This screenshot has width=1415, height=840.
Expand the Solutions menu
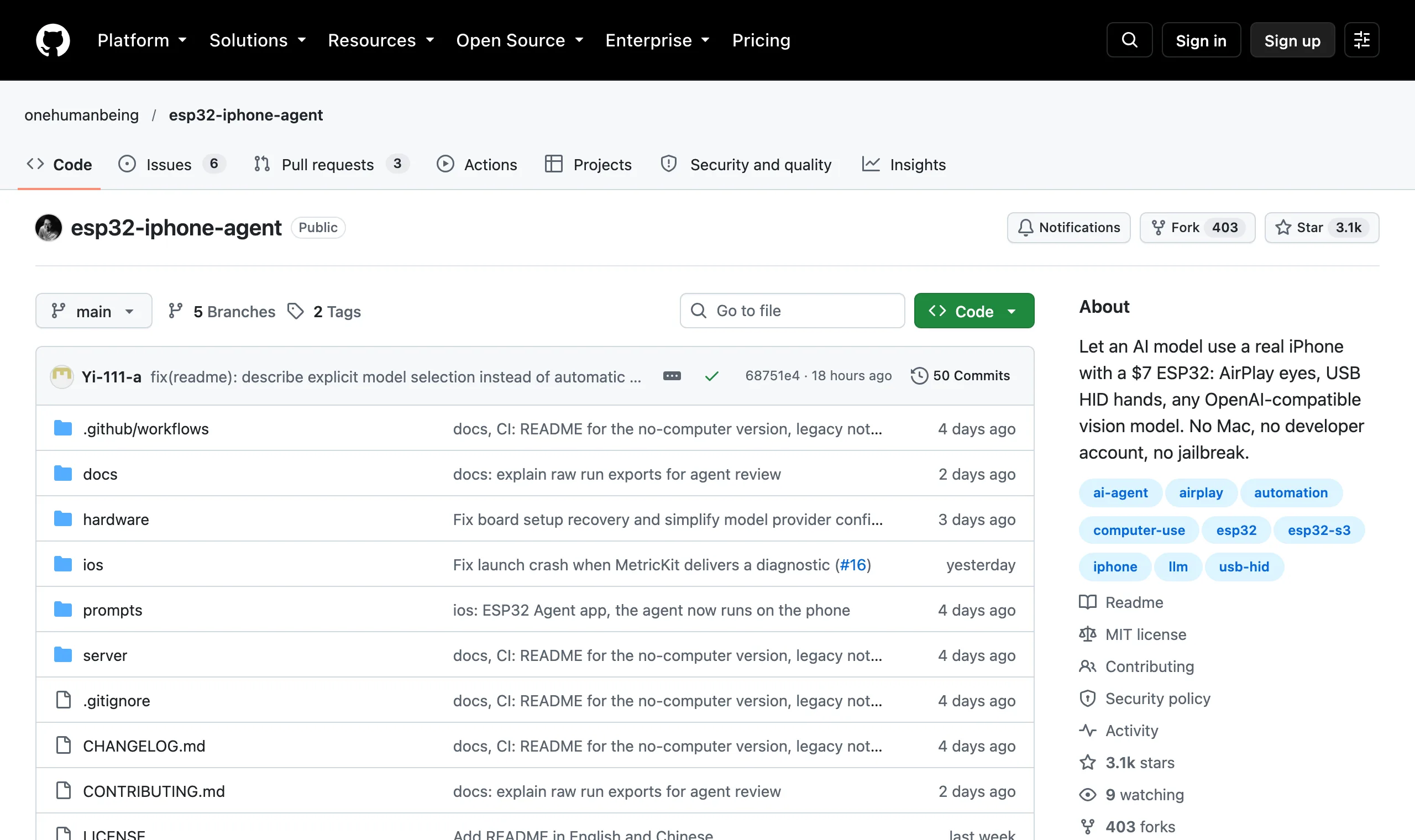pos(258,40)
